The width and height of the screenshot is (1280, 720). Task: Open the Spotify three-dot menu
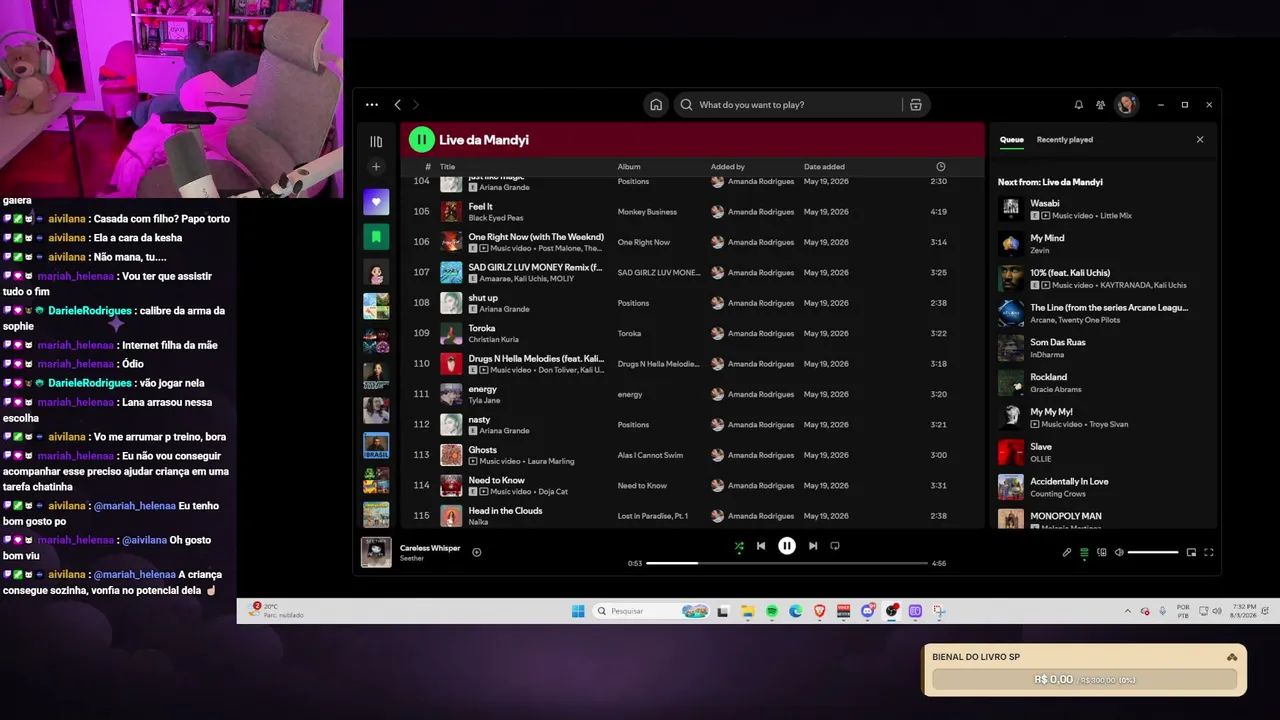coord(372,105)
